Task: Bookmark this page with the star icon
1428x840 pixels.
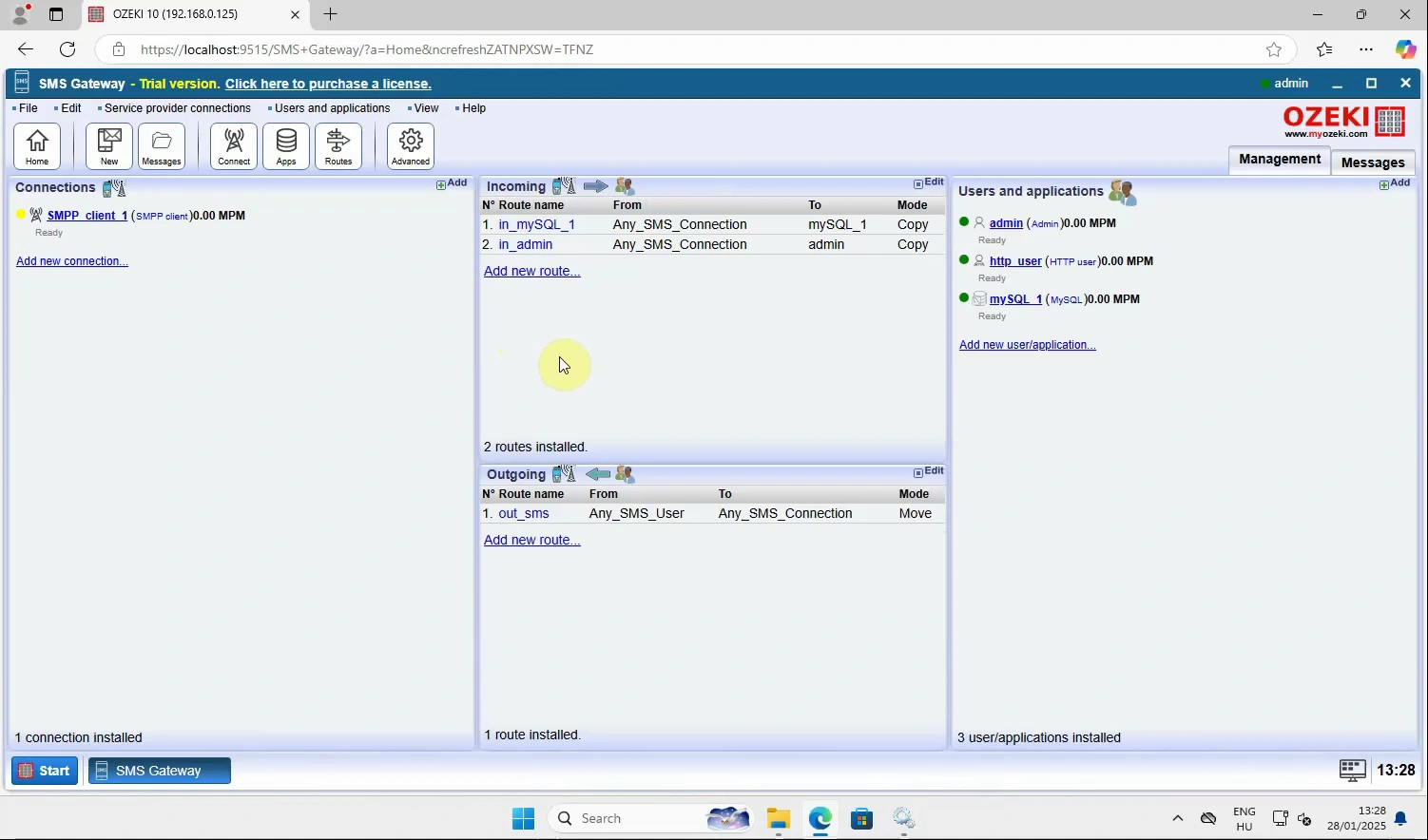Action: [x=1274, y=49]
